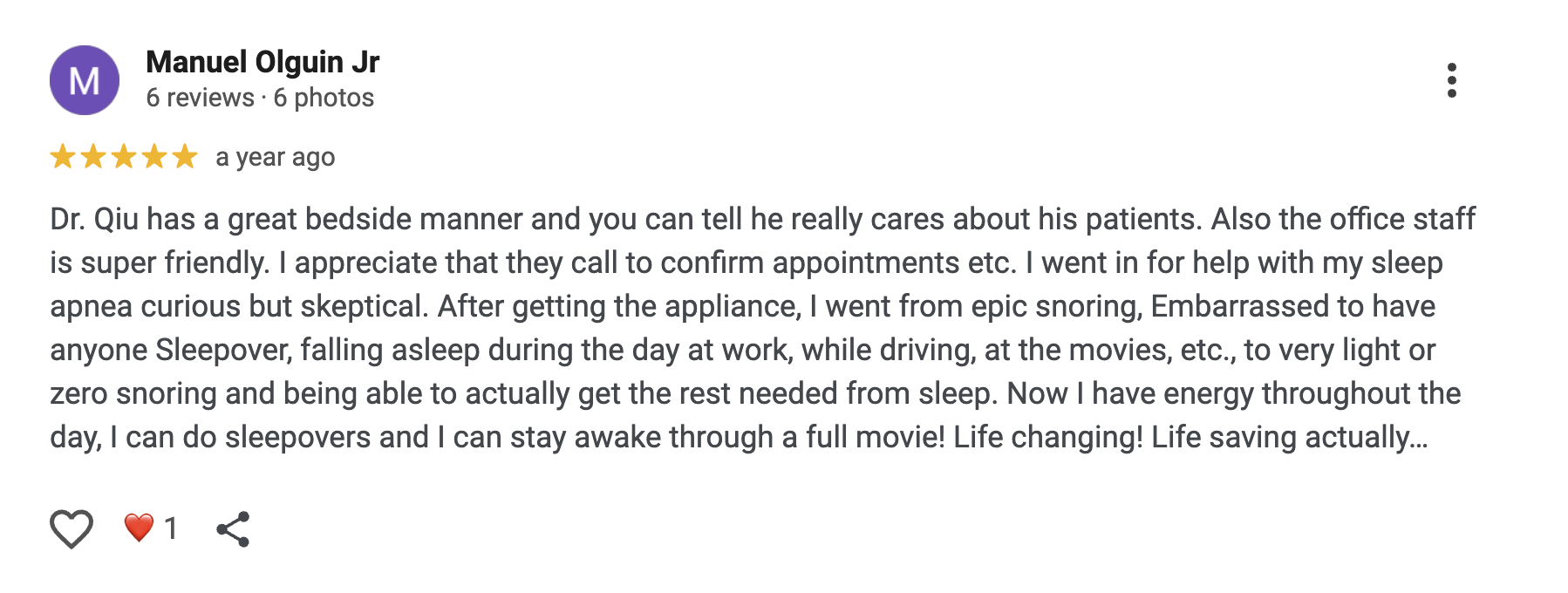
Task: Click the "a year ago" timestamp
Action: point(275,157)
